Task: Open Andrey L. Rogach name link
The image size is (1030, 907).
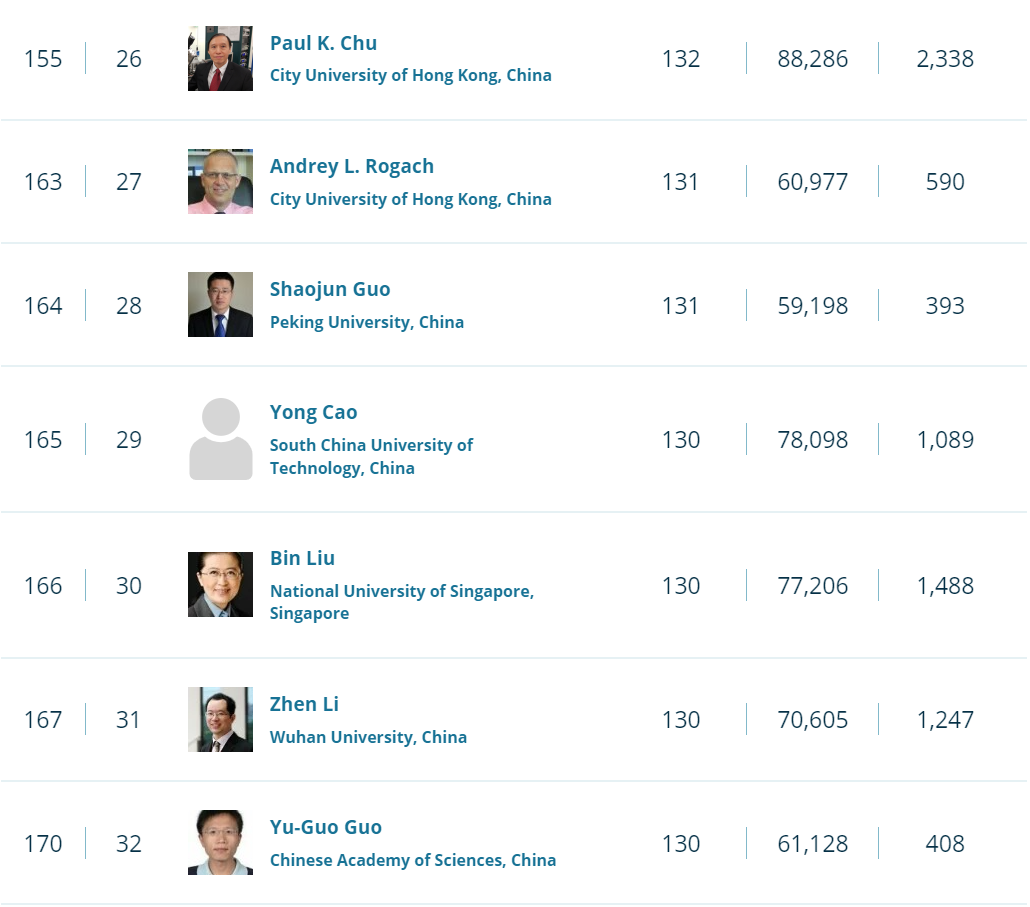Action: tap(351, 166)
